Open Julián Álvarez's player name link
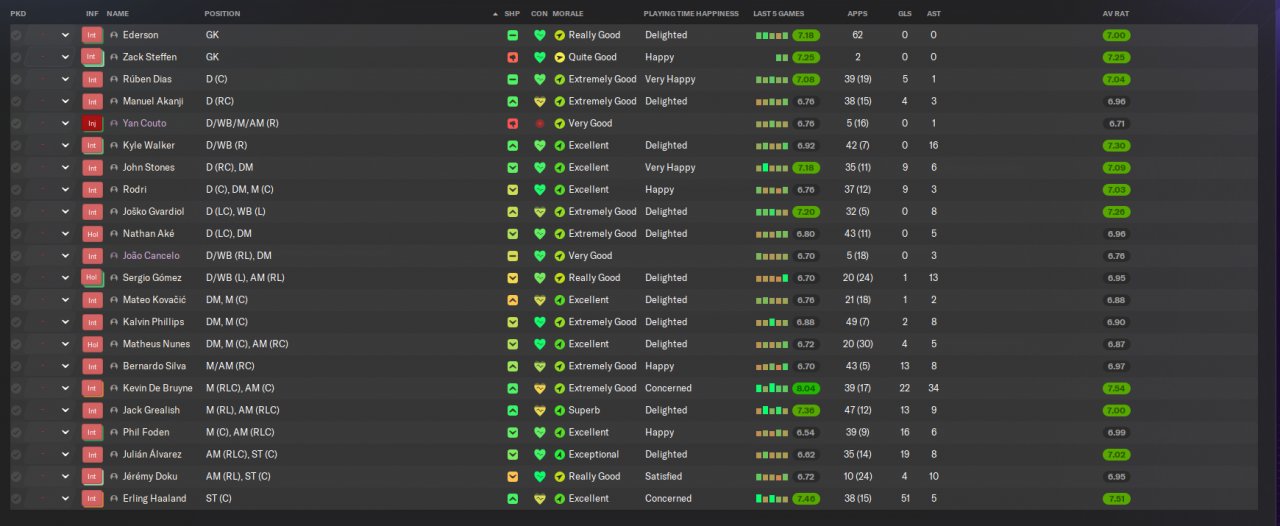1280x526 pixels. [152, 455]
